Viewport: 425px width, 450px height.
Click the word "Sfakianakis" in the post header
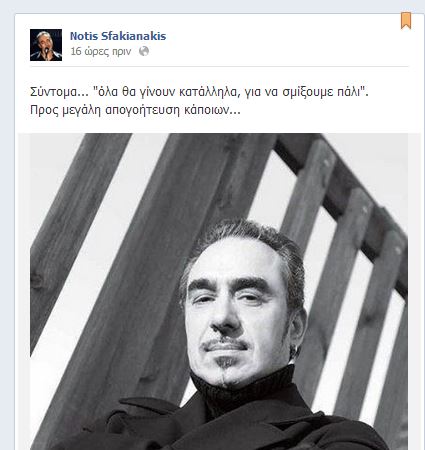click(133, 36)
